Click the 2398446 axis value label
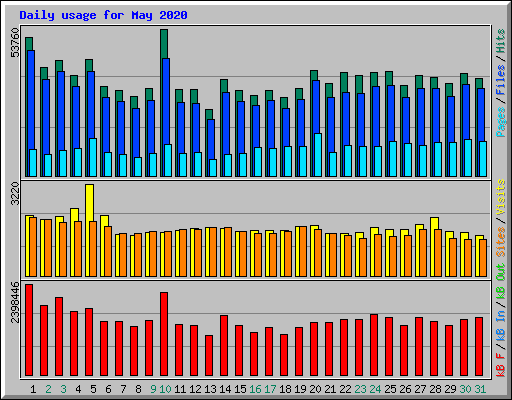512x400 pixels. (x=15, y=302)
